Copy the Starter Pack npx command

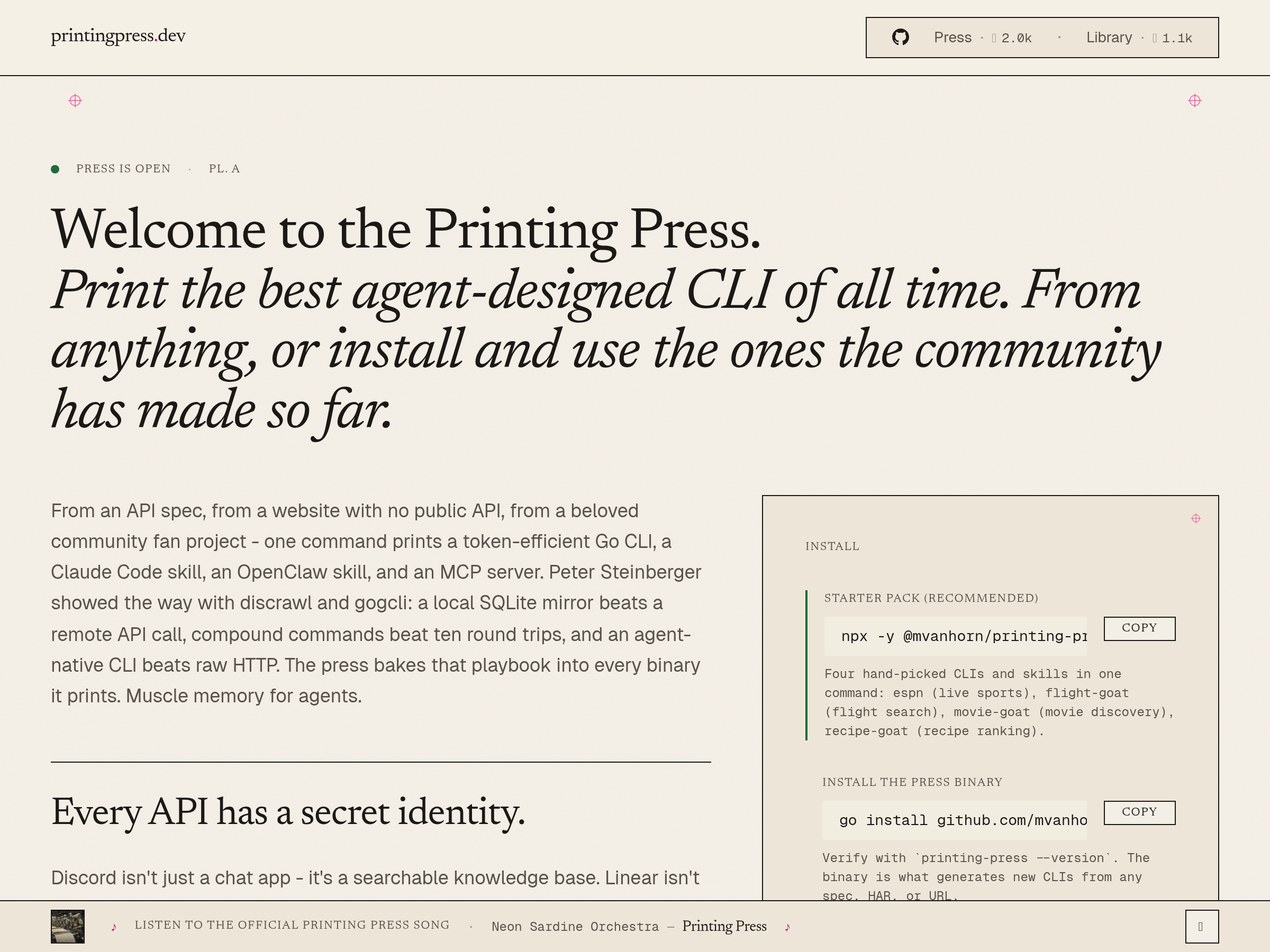[1139, 628]
